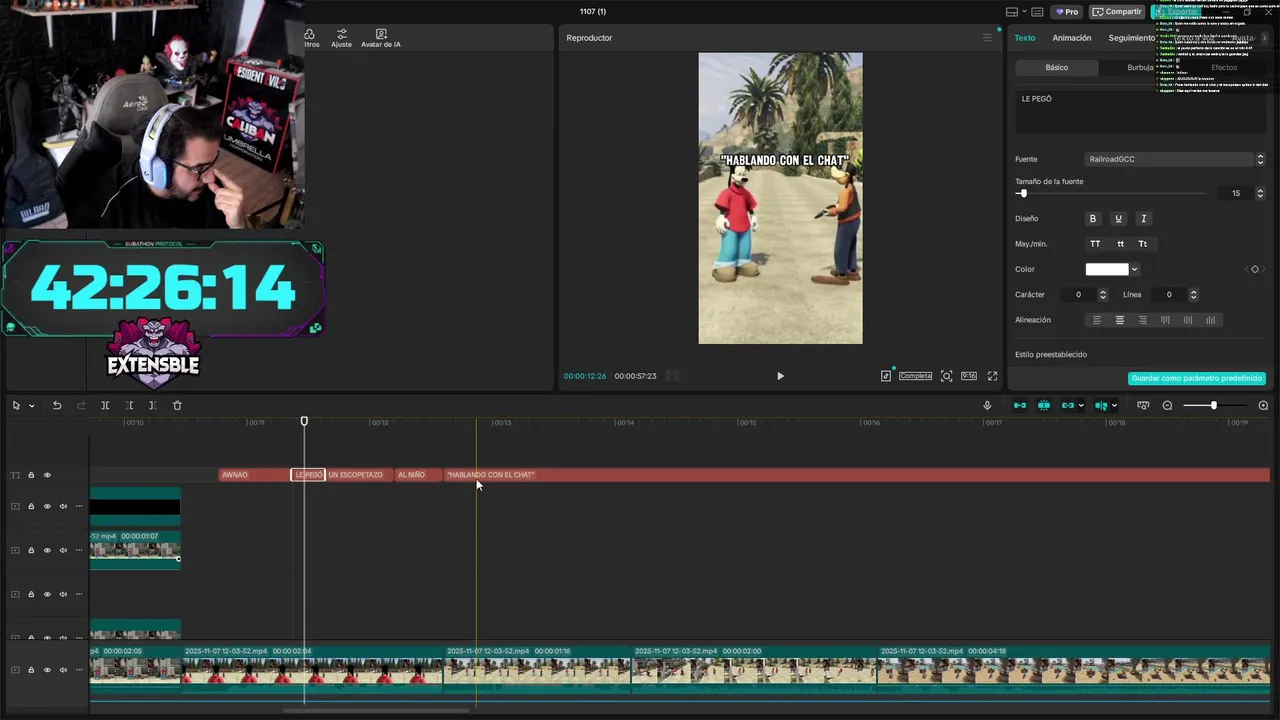
Task: Toggle italic text style
Action: pyautogui.click(x=1144, y=219)
